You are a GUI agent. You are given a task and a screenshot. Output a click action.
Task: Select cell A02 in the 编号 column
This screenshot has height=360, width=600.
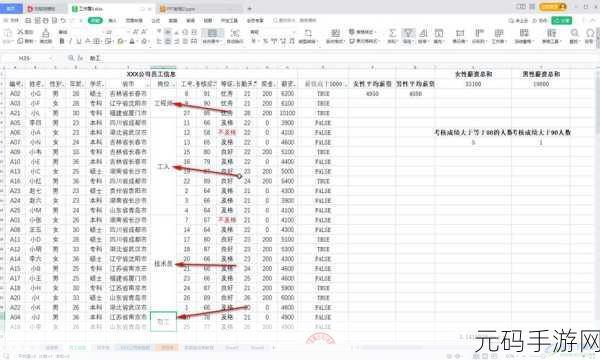[15, 94]
